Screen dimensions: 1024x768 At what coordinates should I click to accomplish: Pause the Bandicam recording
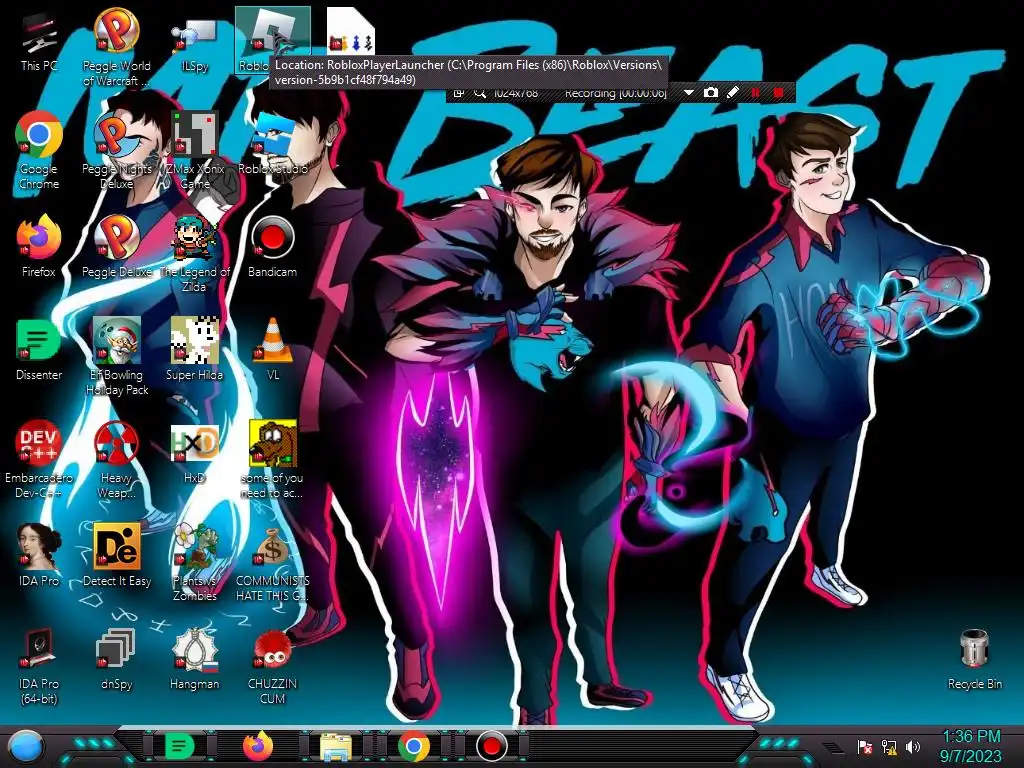pyautogui.click(x=756, y=93)
